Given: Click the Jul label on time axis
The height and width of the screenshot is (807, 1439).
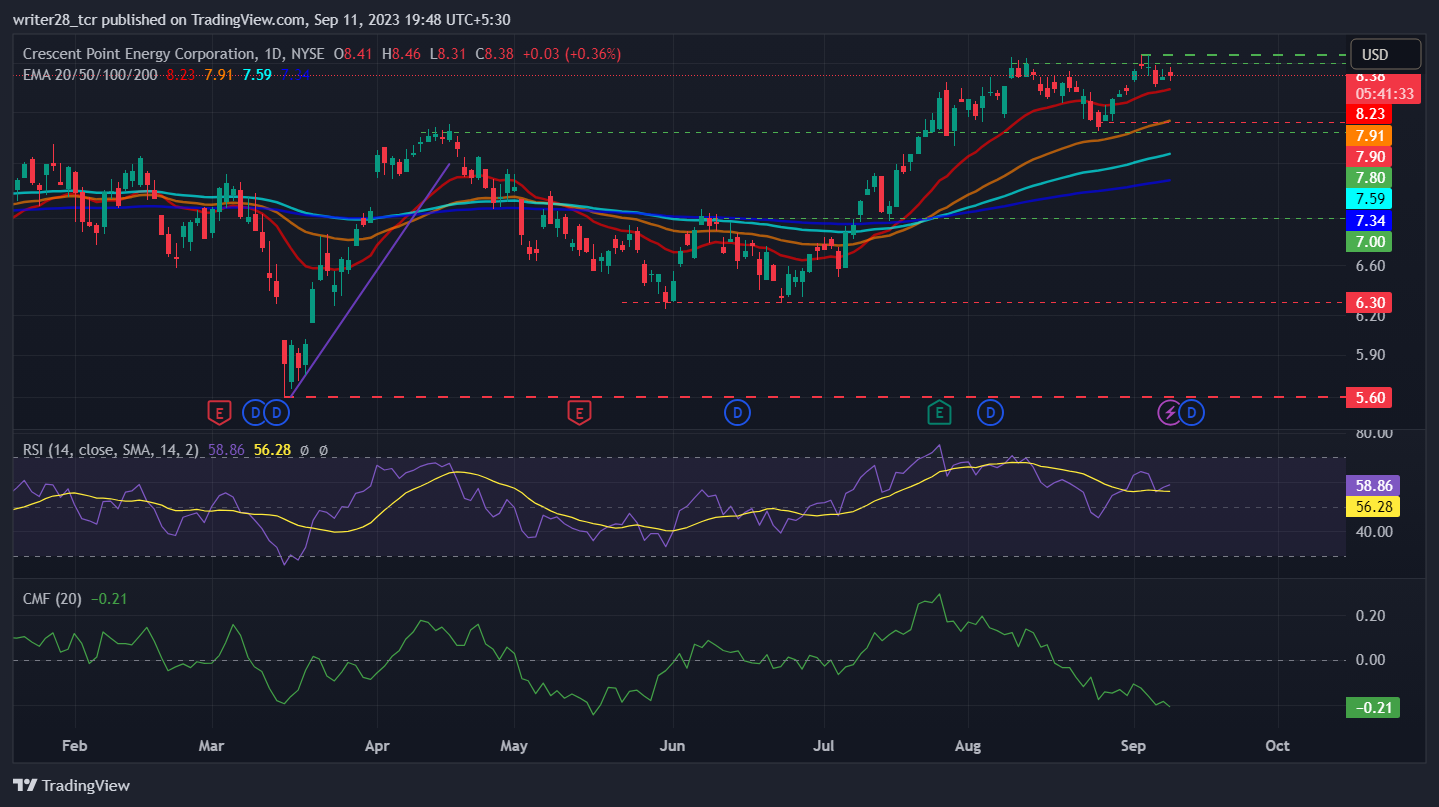Looking at the screenshot, I should pyautogui.click(x=825, y=746).
